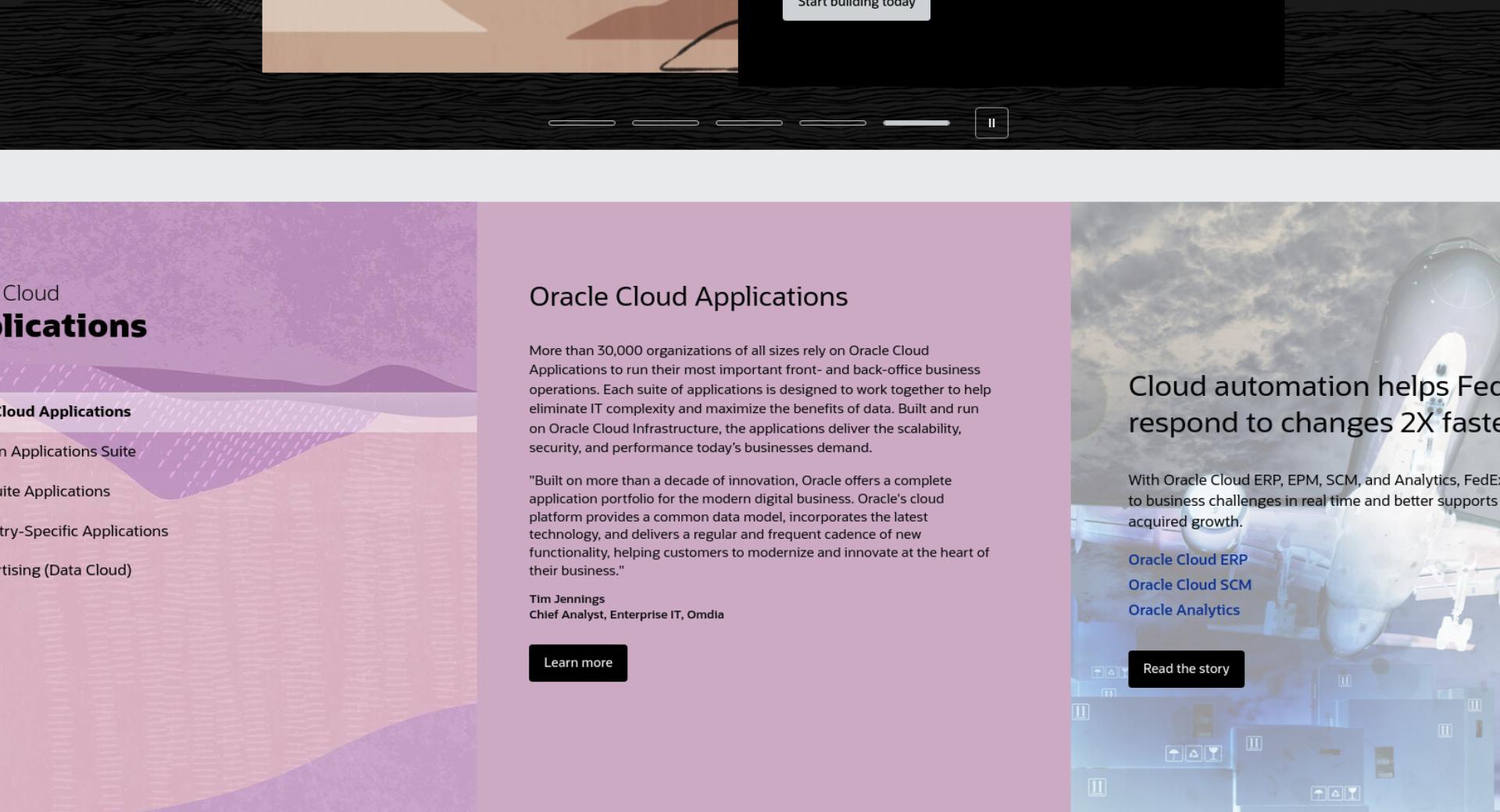This screenshot has width=1500, height=812.
Task: Go to the first carousel slide indicator
Action: pyautogui.click(x=582, y=123)
